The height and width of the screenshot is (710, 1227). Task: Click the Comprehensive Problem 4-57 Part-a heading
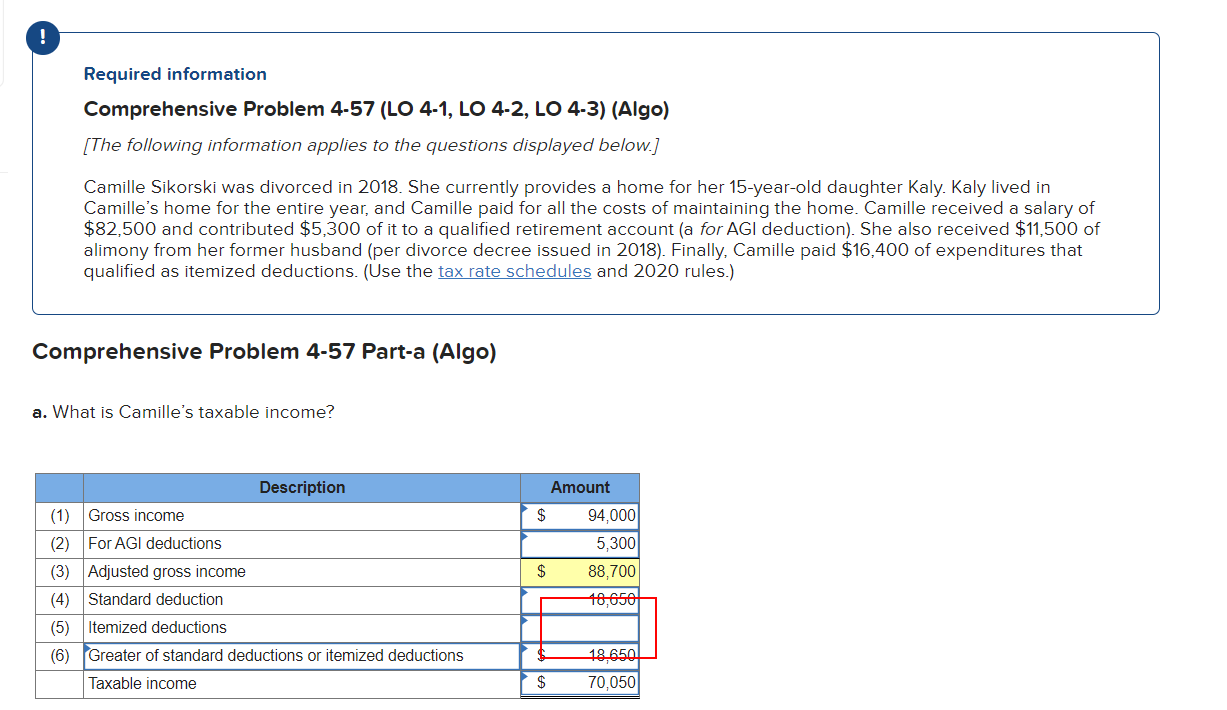(265, 351)
